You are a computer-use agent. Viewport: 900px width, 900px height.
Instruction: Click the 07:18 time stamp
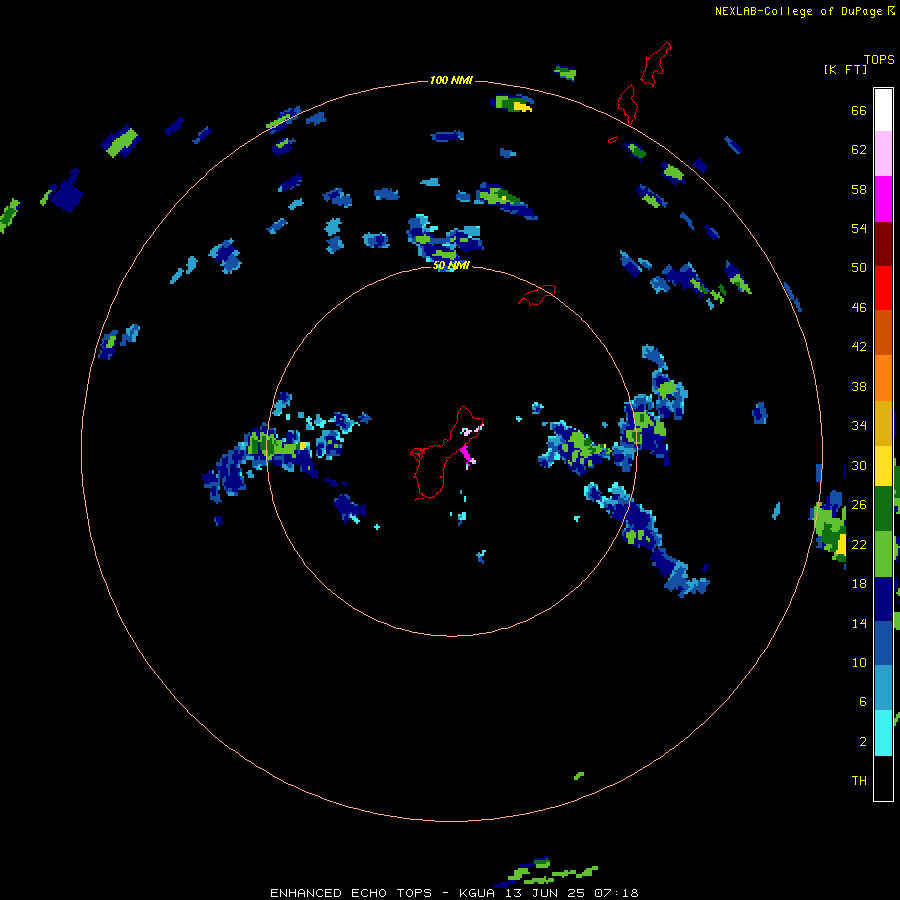pyautogui.click(x=617, y=893)
